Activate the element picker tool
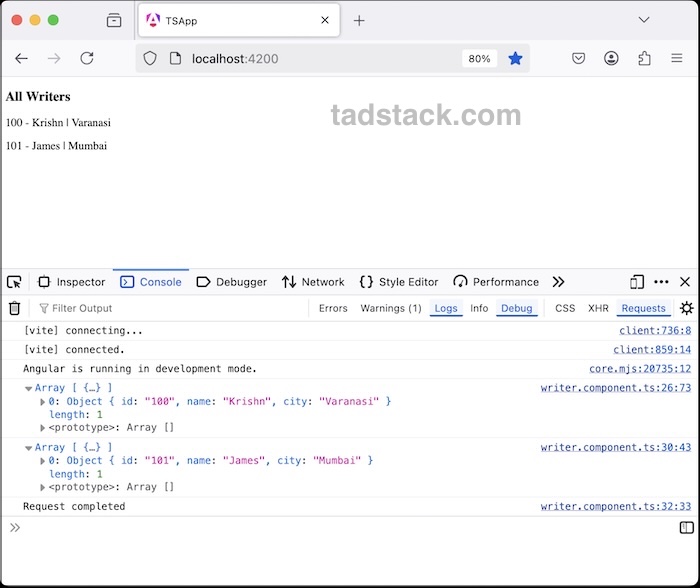Image resolution: width=700 pixels, height=588 pixels. (x=14, y=282)
